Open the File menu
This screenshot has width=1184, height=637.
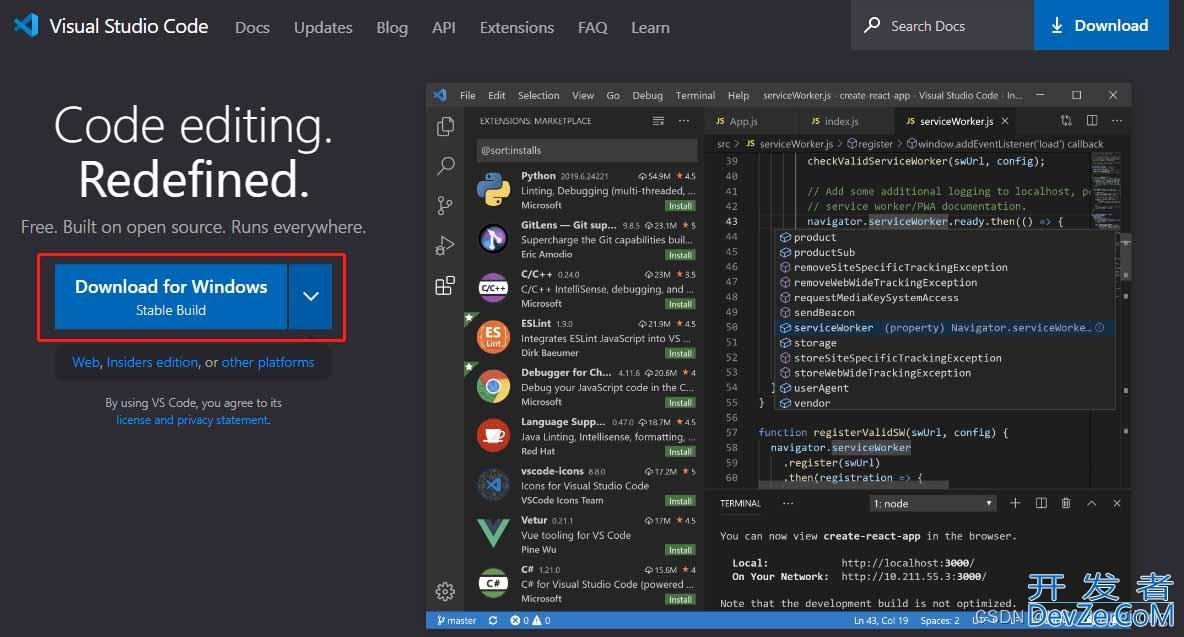click(x=467, y=95)
